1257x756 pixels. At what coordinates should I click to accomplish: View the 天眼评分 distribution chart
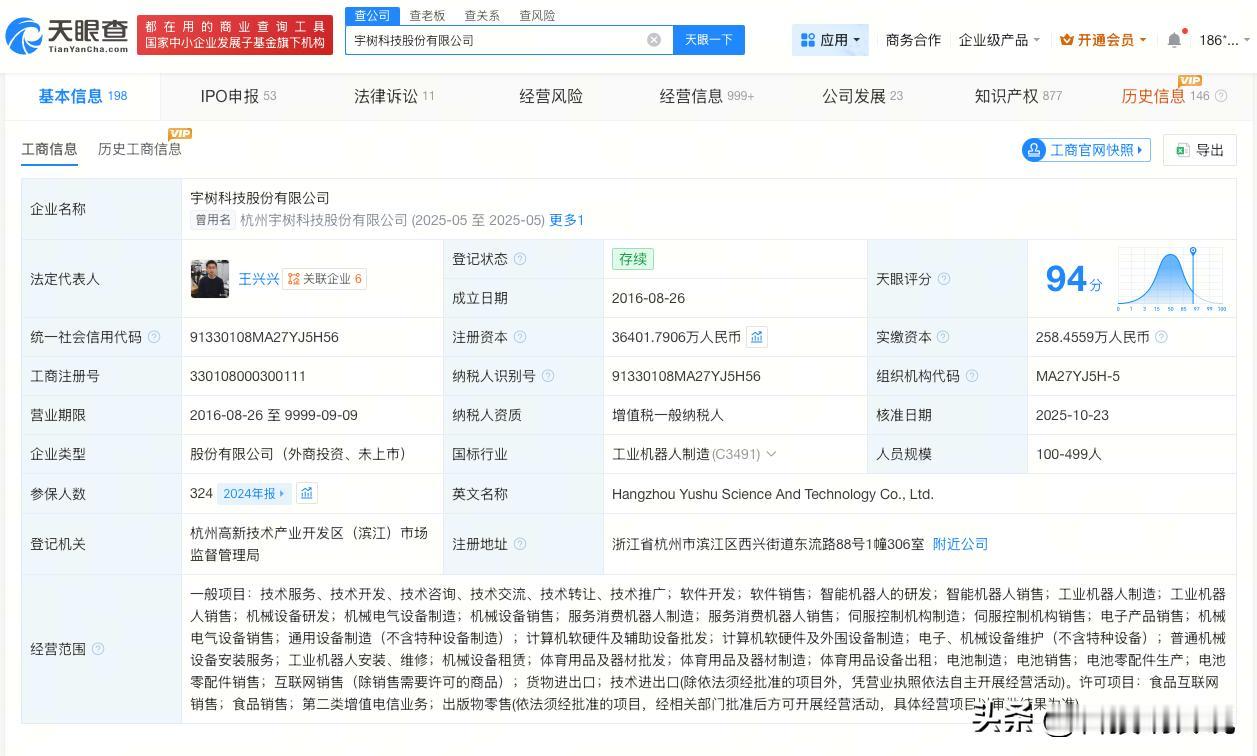pyautogui.click(x=1173, y=279)
